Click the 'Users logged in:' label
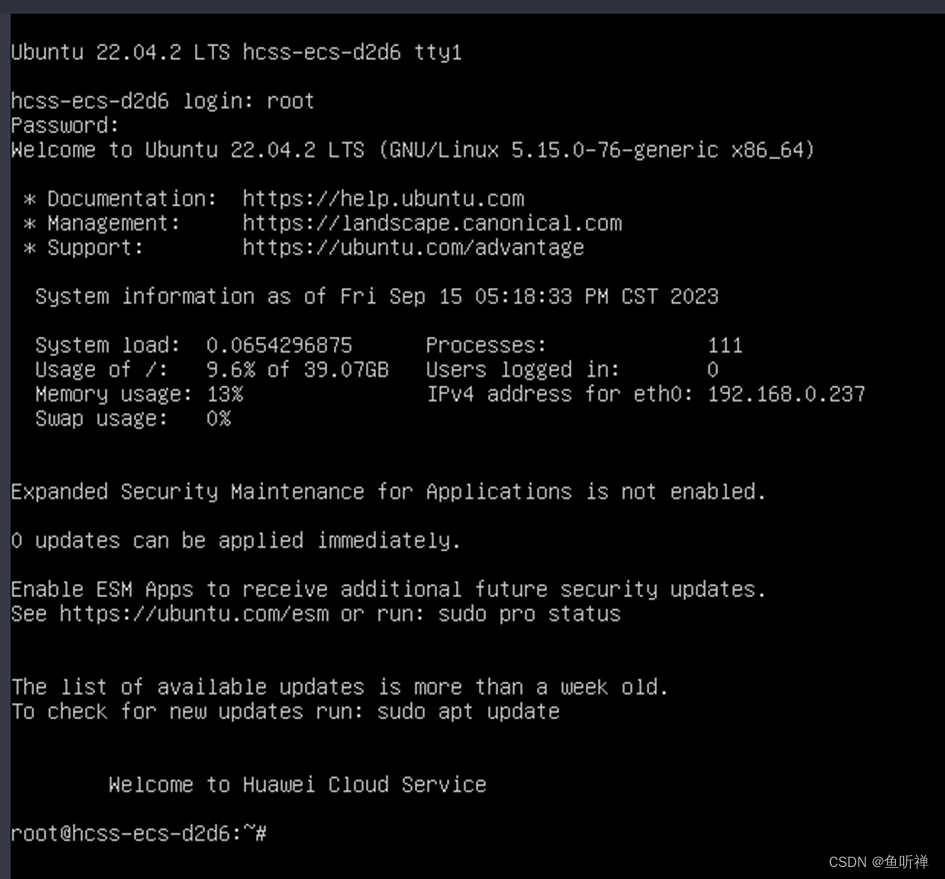The image size is (945, 879). [x=523, y=370]
